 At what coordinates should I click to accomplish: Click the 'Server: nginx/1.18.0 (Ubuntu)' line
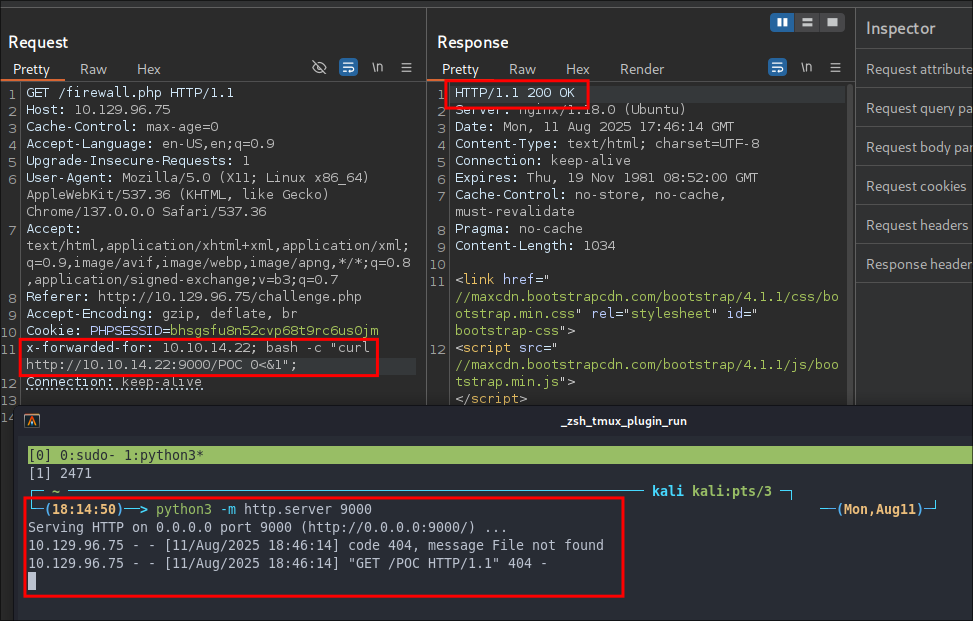(570, 110)
